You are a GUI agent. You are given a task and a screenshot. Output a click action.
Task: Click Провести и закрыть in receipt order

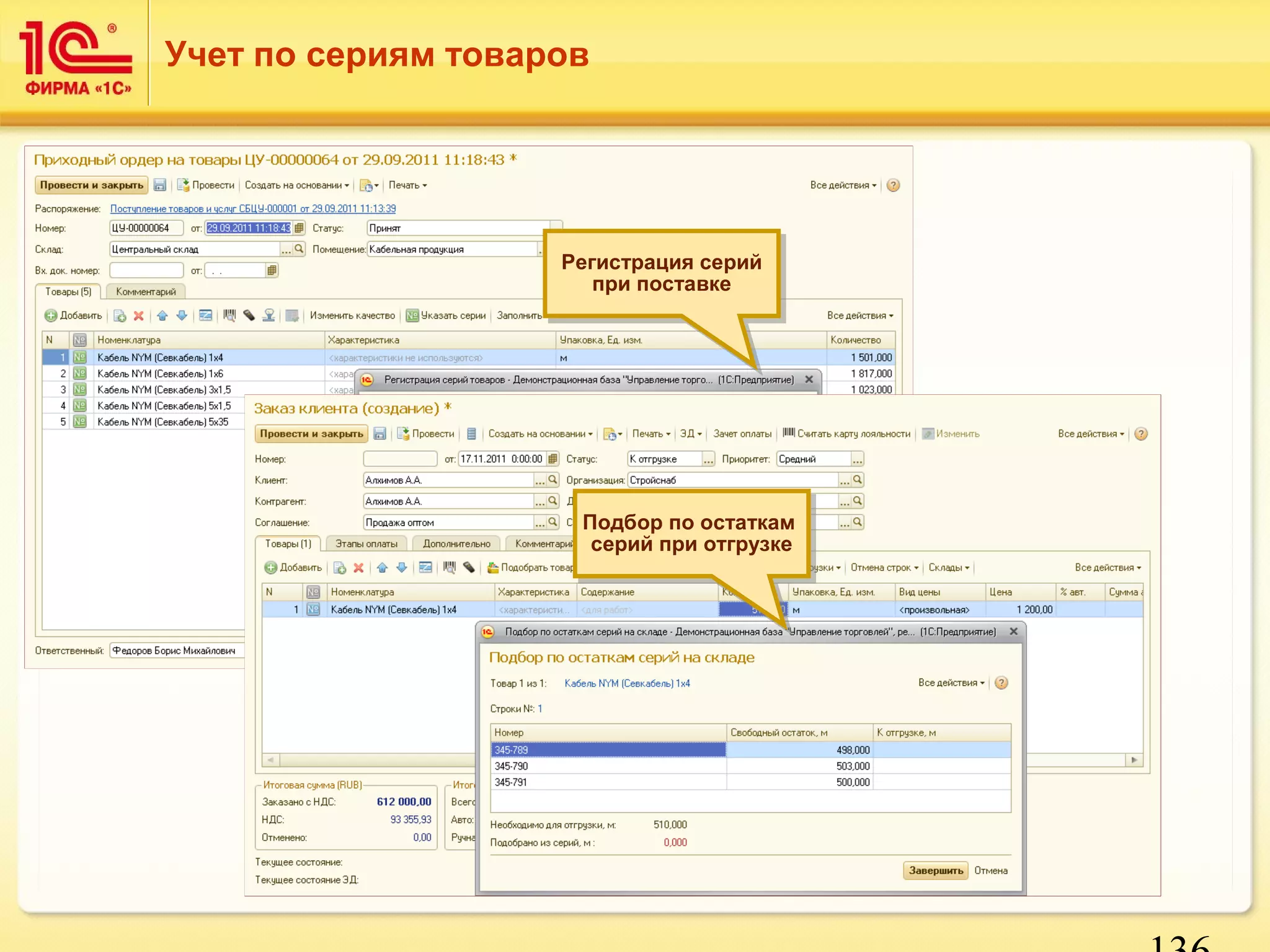pyautogui.click(x=91, y=185)
